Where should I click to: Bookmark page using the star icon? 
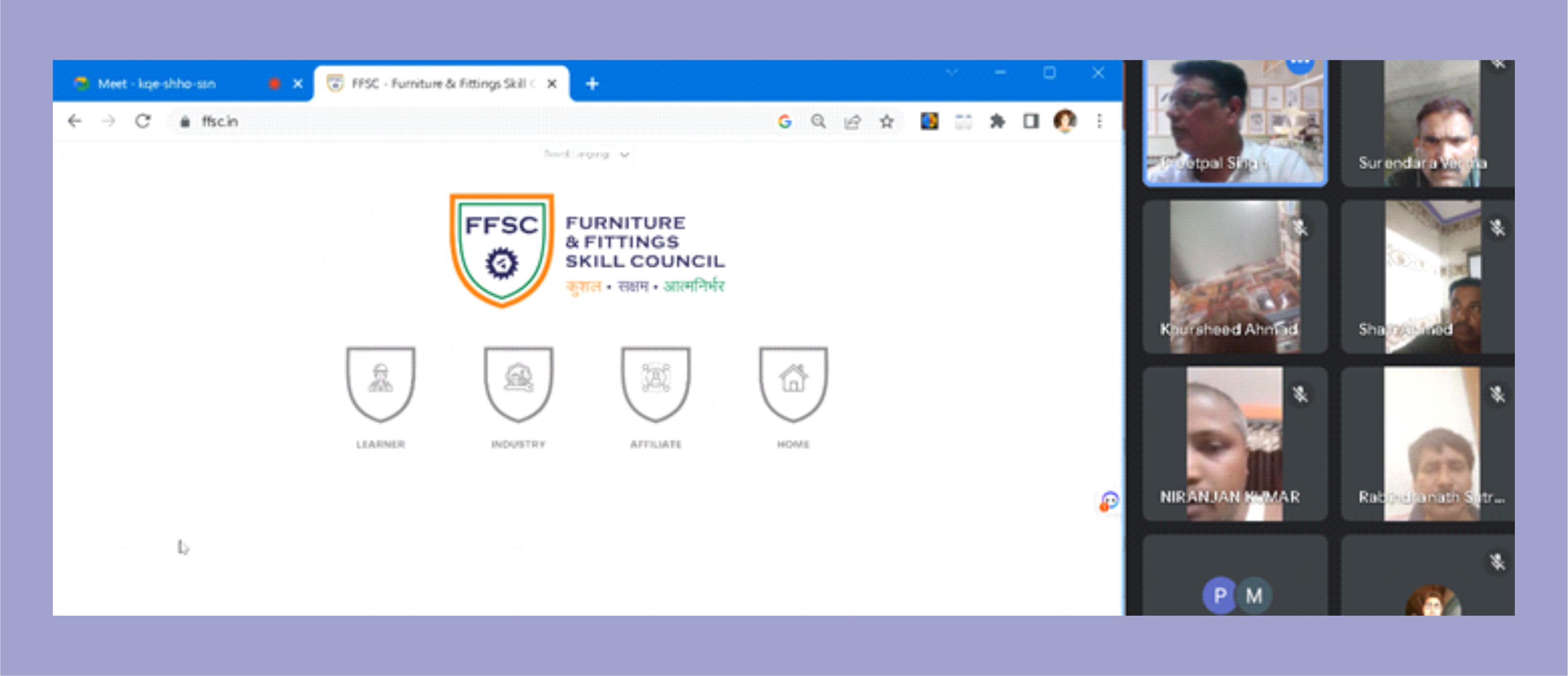[x=886, y=122]
